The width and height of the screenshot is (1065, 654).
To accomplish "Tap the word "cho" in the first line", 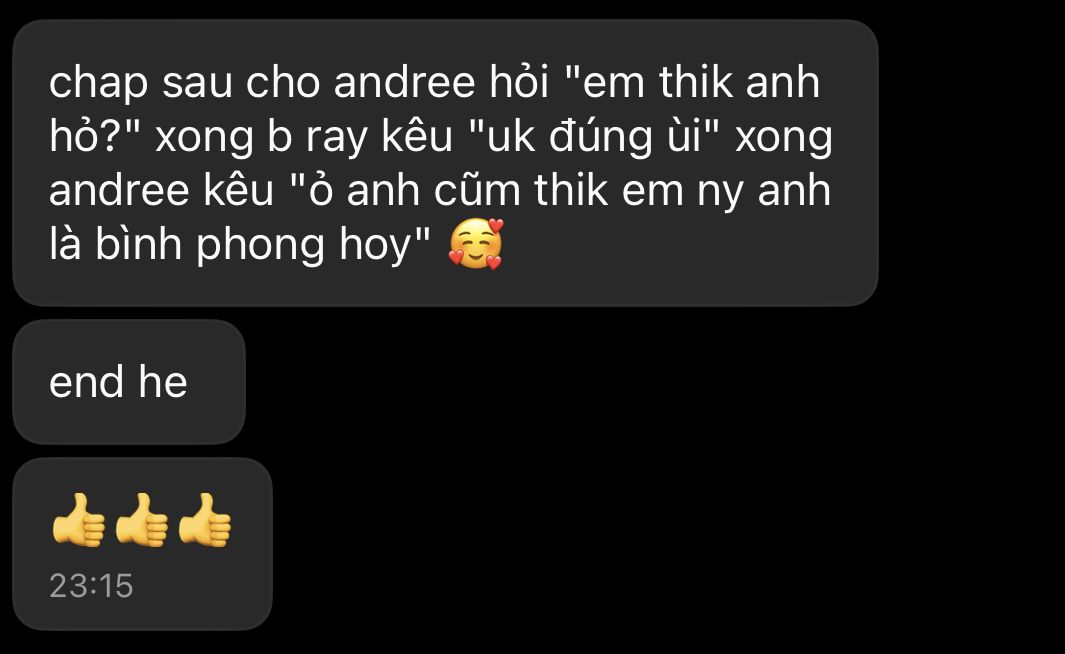I will (283, 81).
